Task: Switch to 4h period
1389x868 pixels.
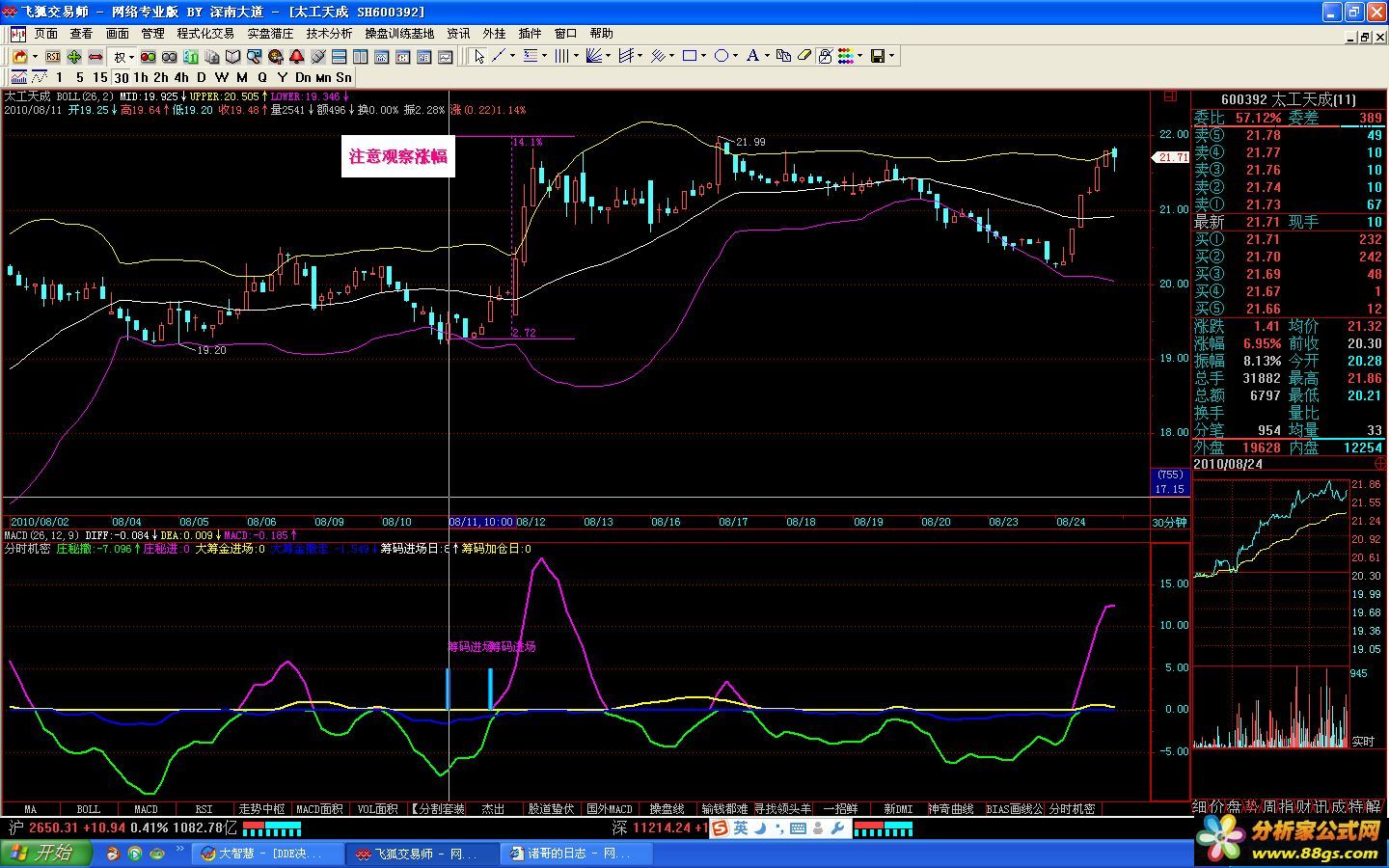Action: point(181,77)
